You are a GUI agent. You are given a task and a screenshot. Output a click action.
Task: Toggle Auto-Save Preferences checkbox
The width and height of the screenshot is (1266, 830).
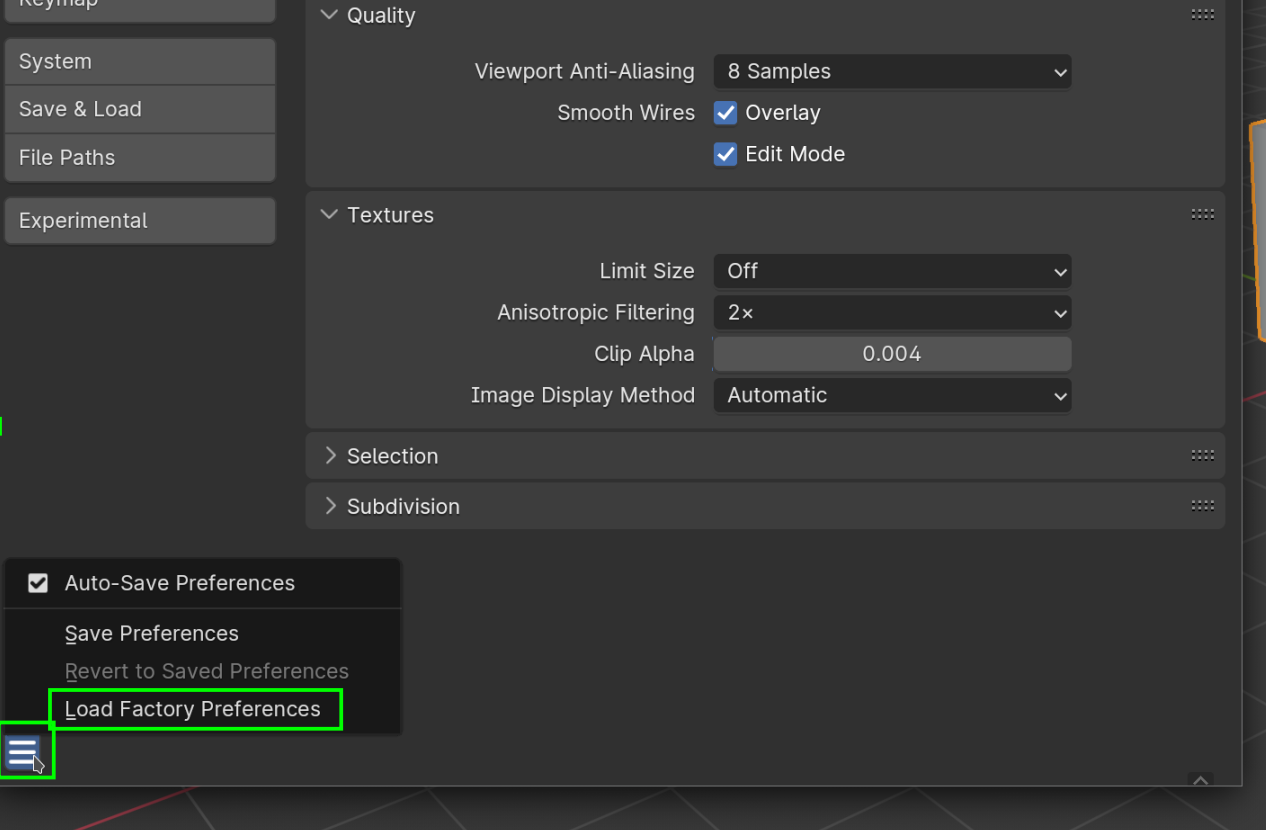38,583
